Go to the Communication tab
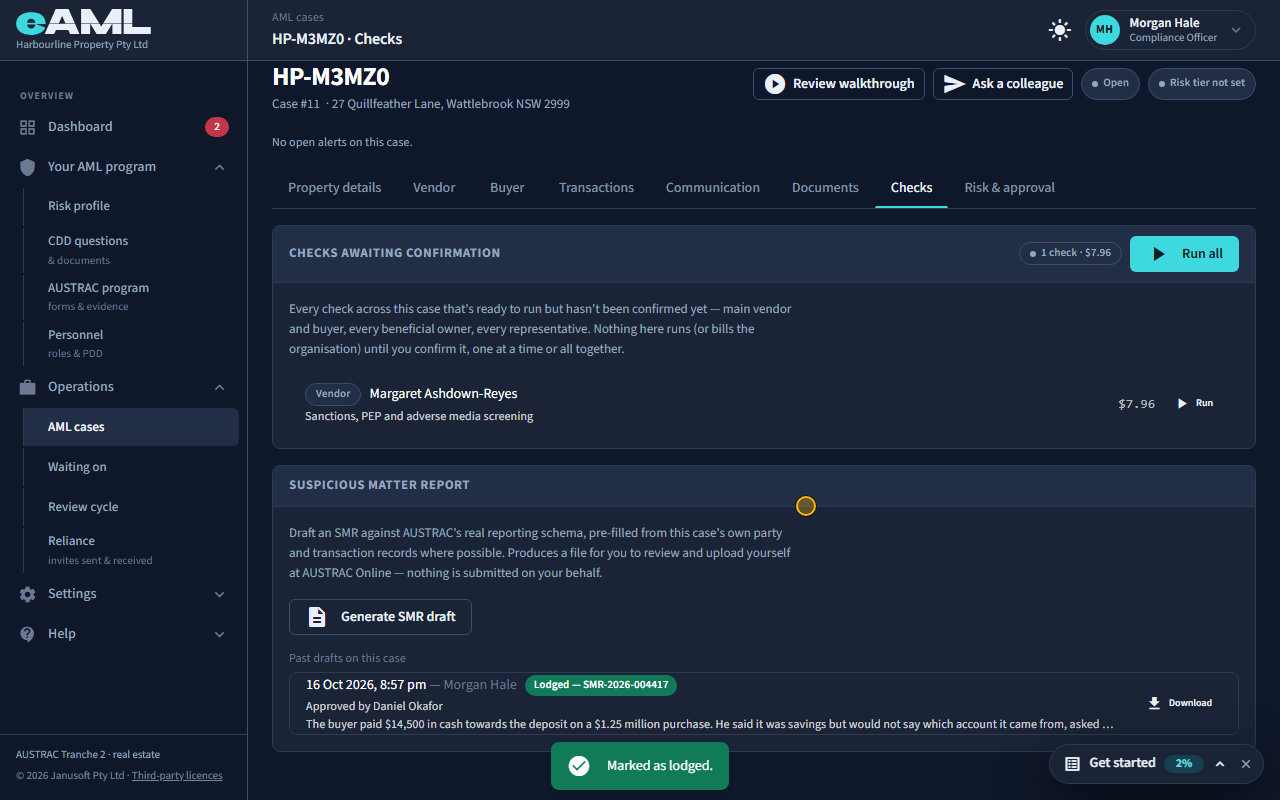This screenshot has width=1280, height=800. [713, 188]
